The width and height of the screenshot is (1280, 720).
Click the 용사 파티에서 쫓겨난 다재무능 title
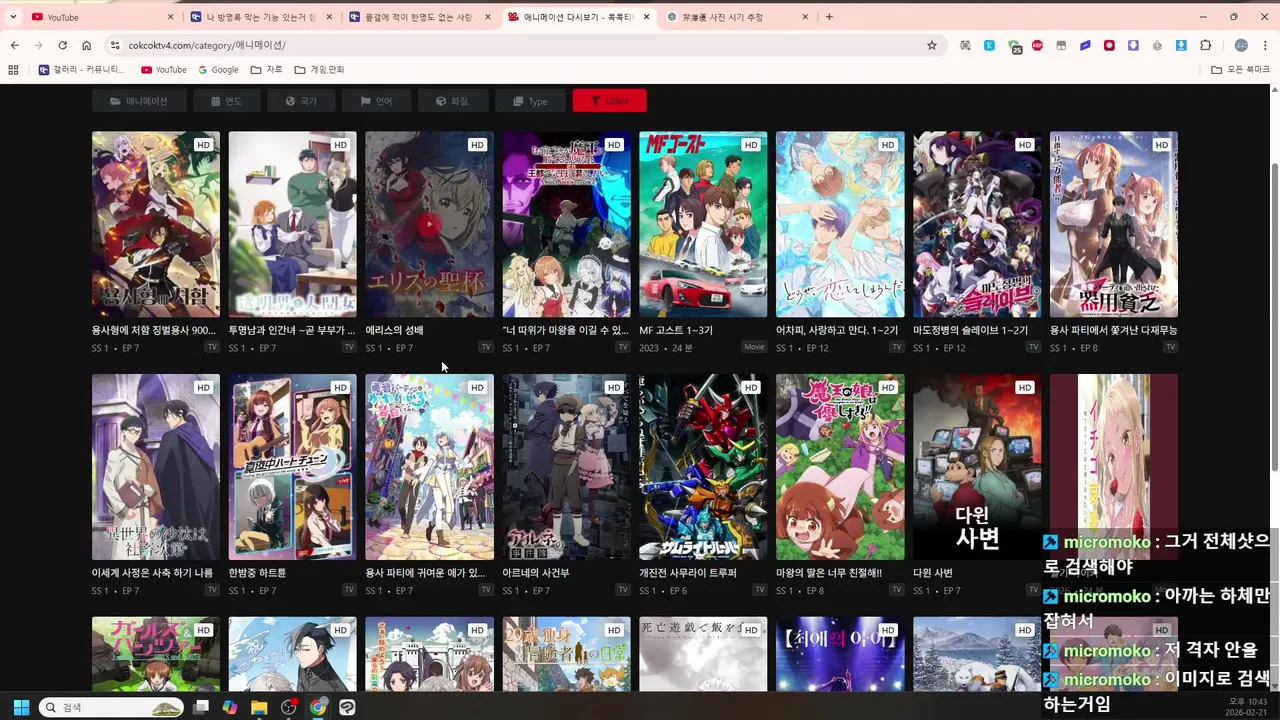1113,330
